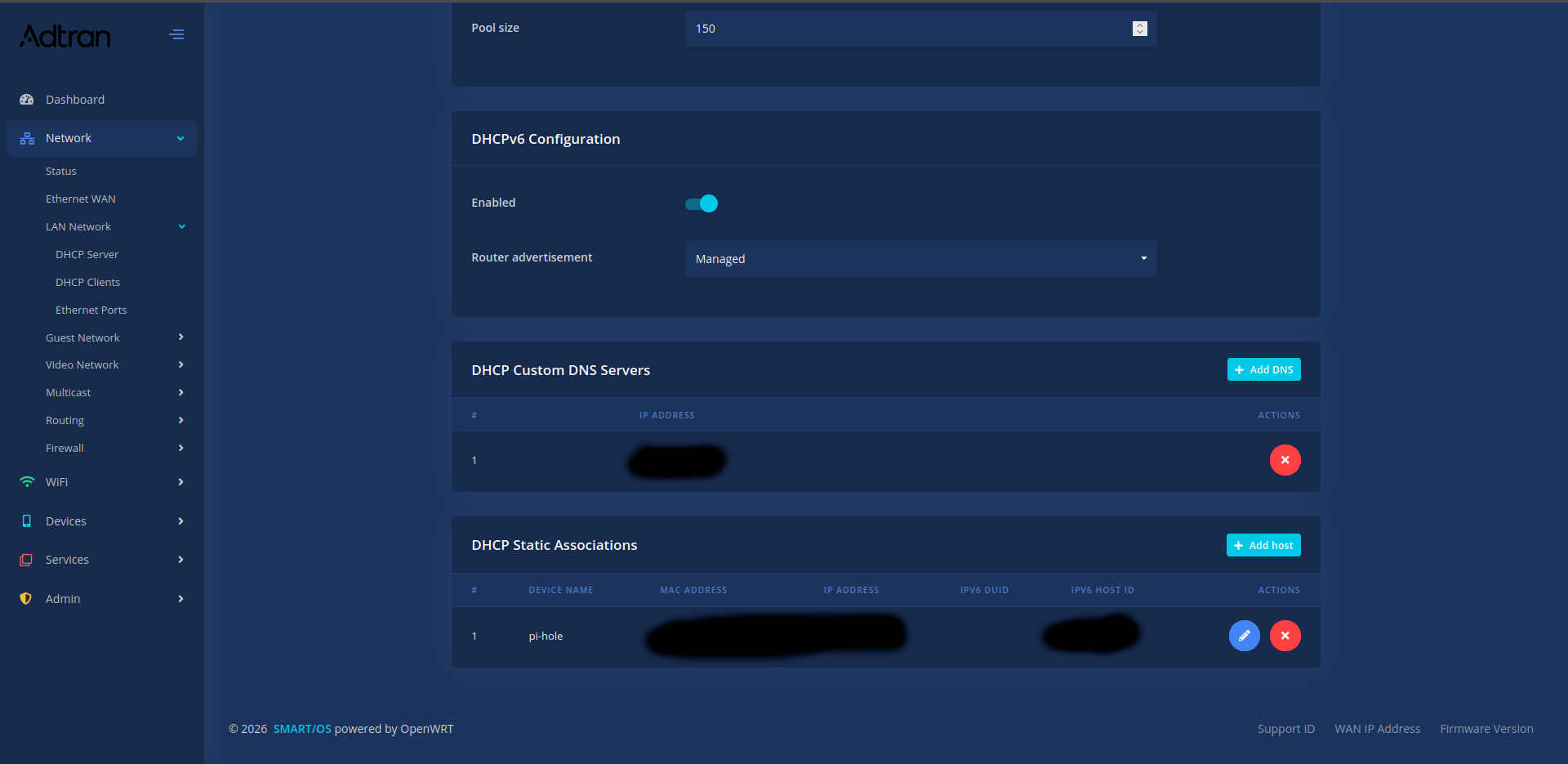Click the Pool size stepper arrows
The width and height of the screenshot is (1568, 764).
1139,29
